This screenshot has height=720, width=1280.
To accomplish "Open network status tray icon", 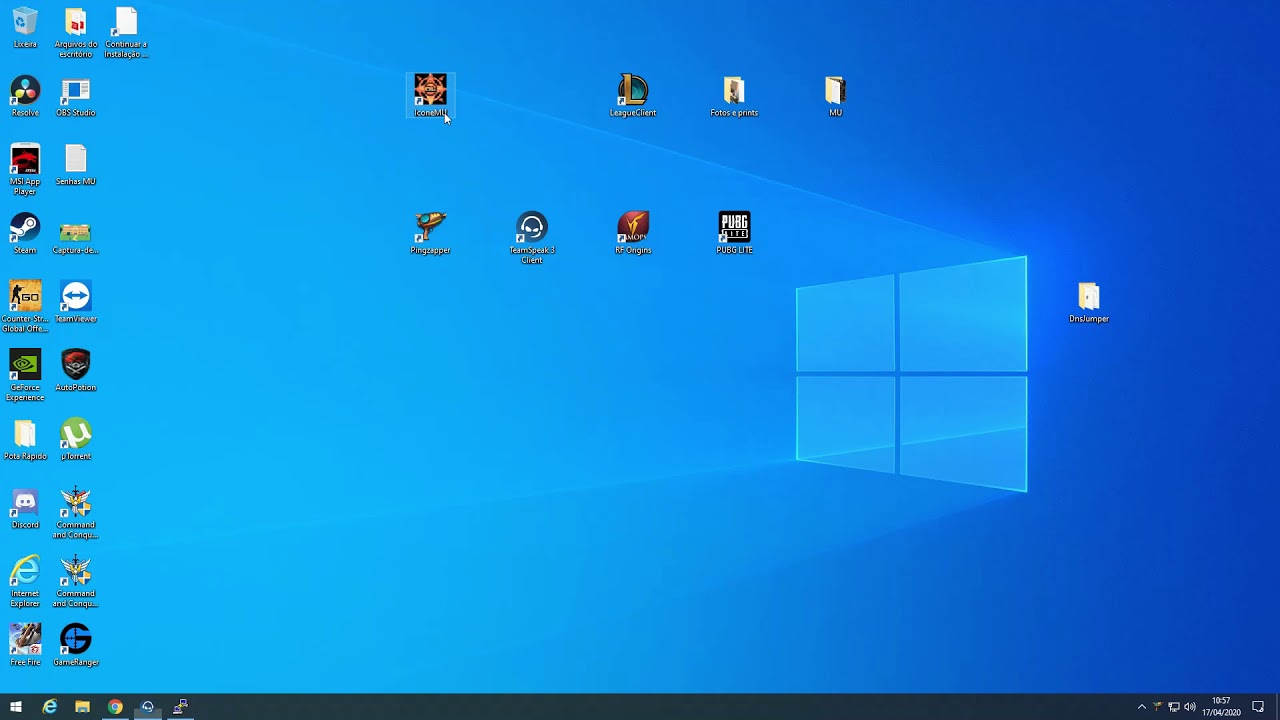I will 1174,707.
